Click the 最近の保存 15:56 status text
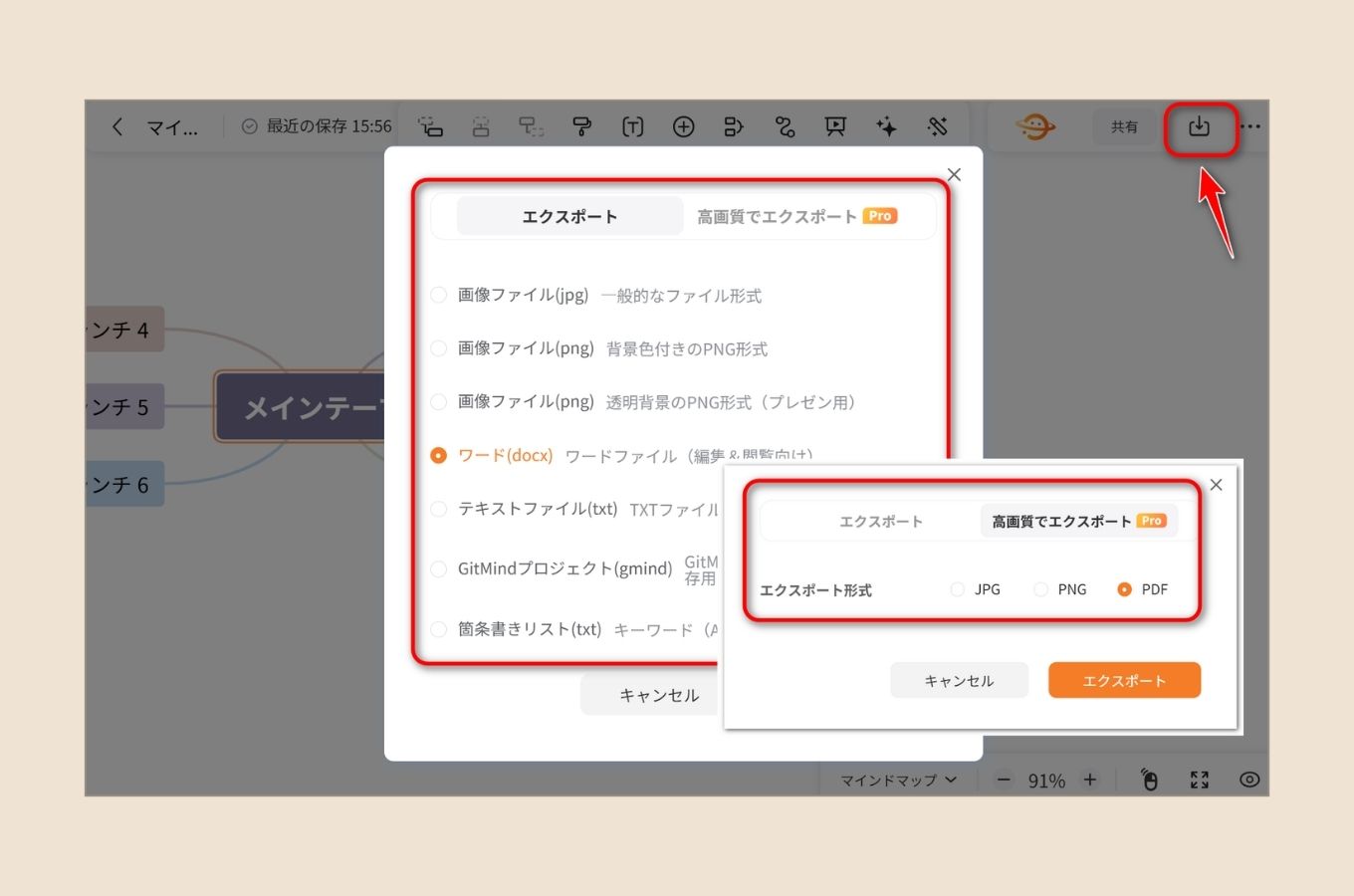This screenshot has width=1354, height=896. click(x=329, y=126)
